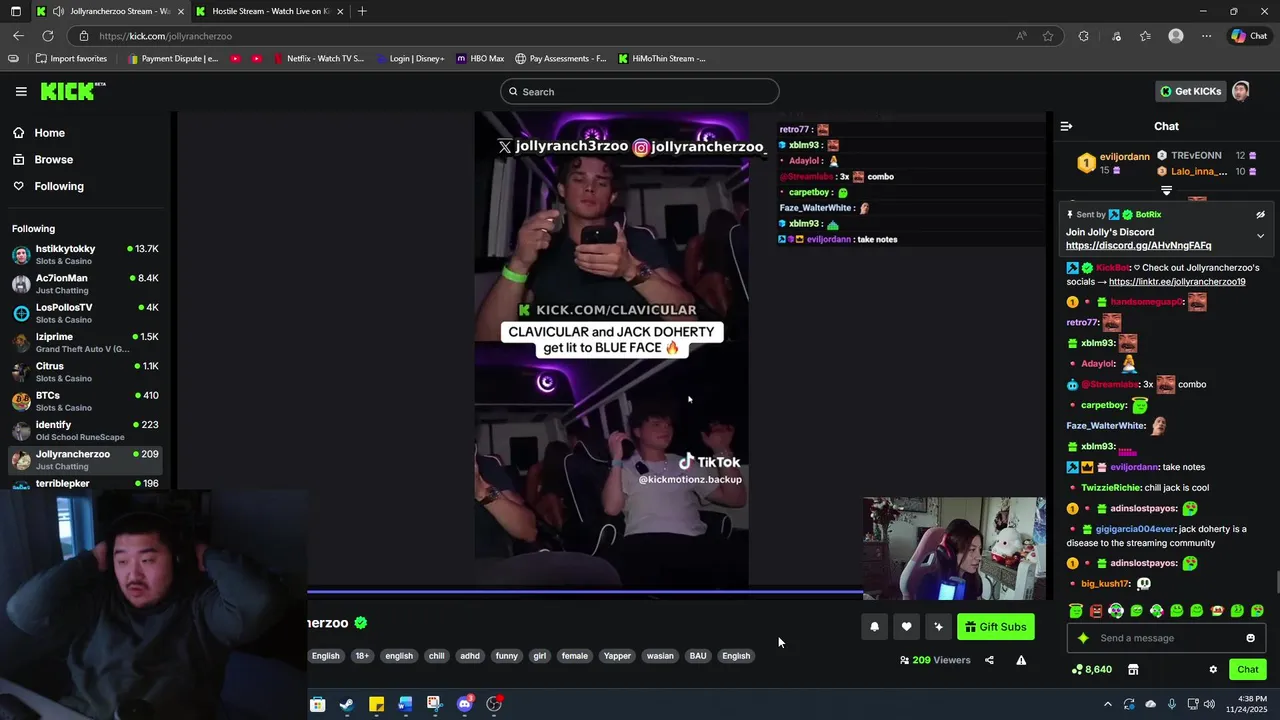Add page to favorites star icon

click(x=1048, y=36)
